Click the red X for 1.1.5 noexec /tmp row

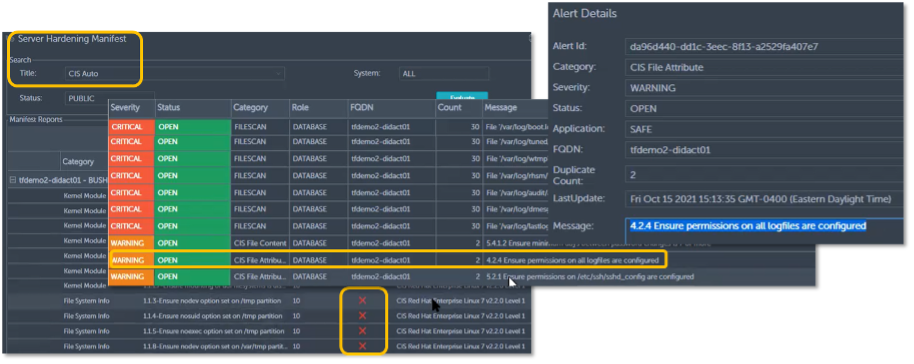click(x=362, y=331)
